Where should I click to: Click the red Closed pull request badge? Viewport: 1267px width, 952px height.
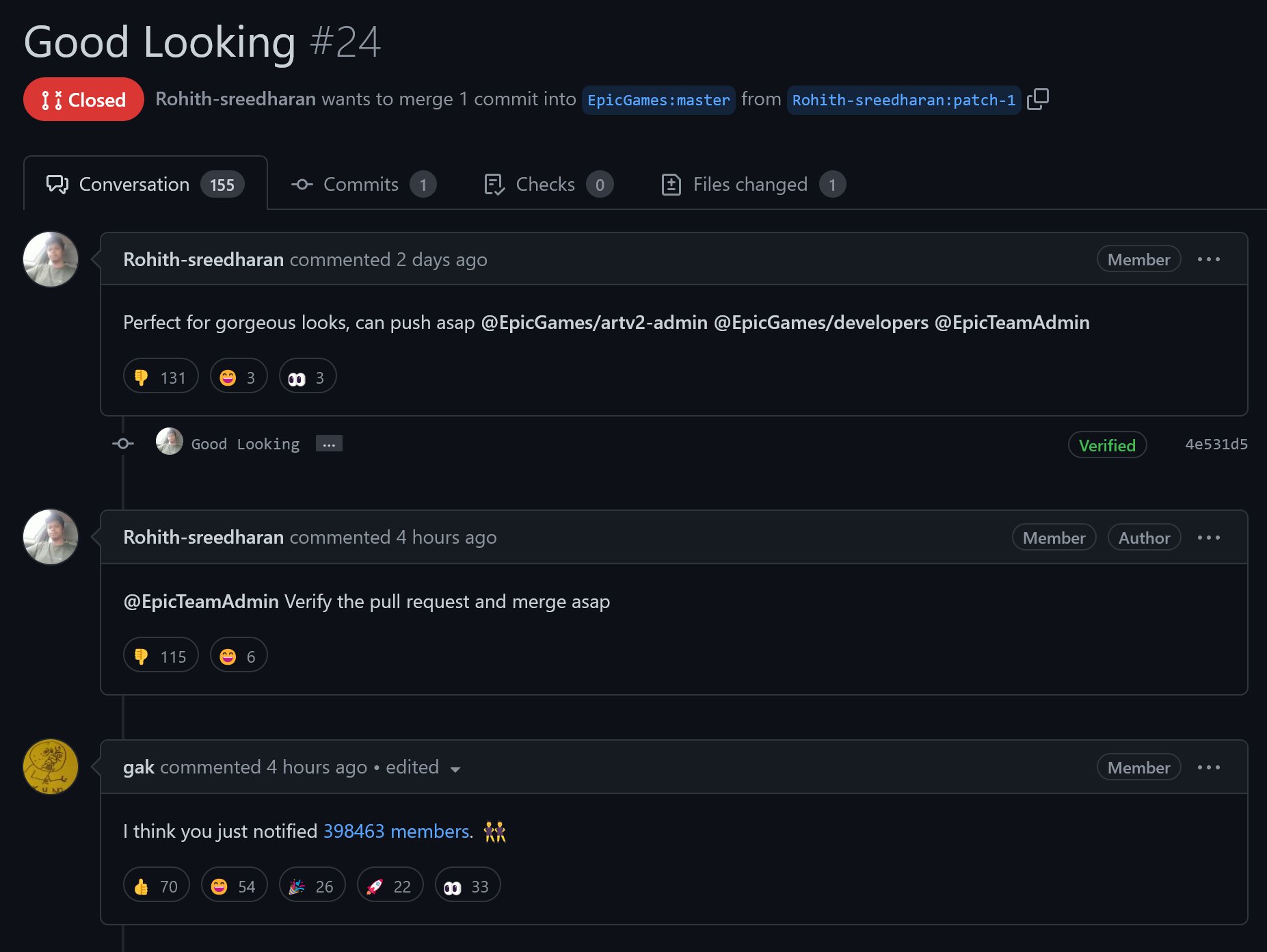click(83, 99)
